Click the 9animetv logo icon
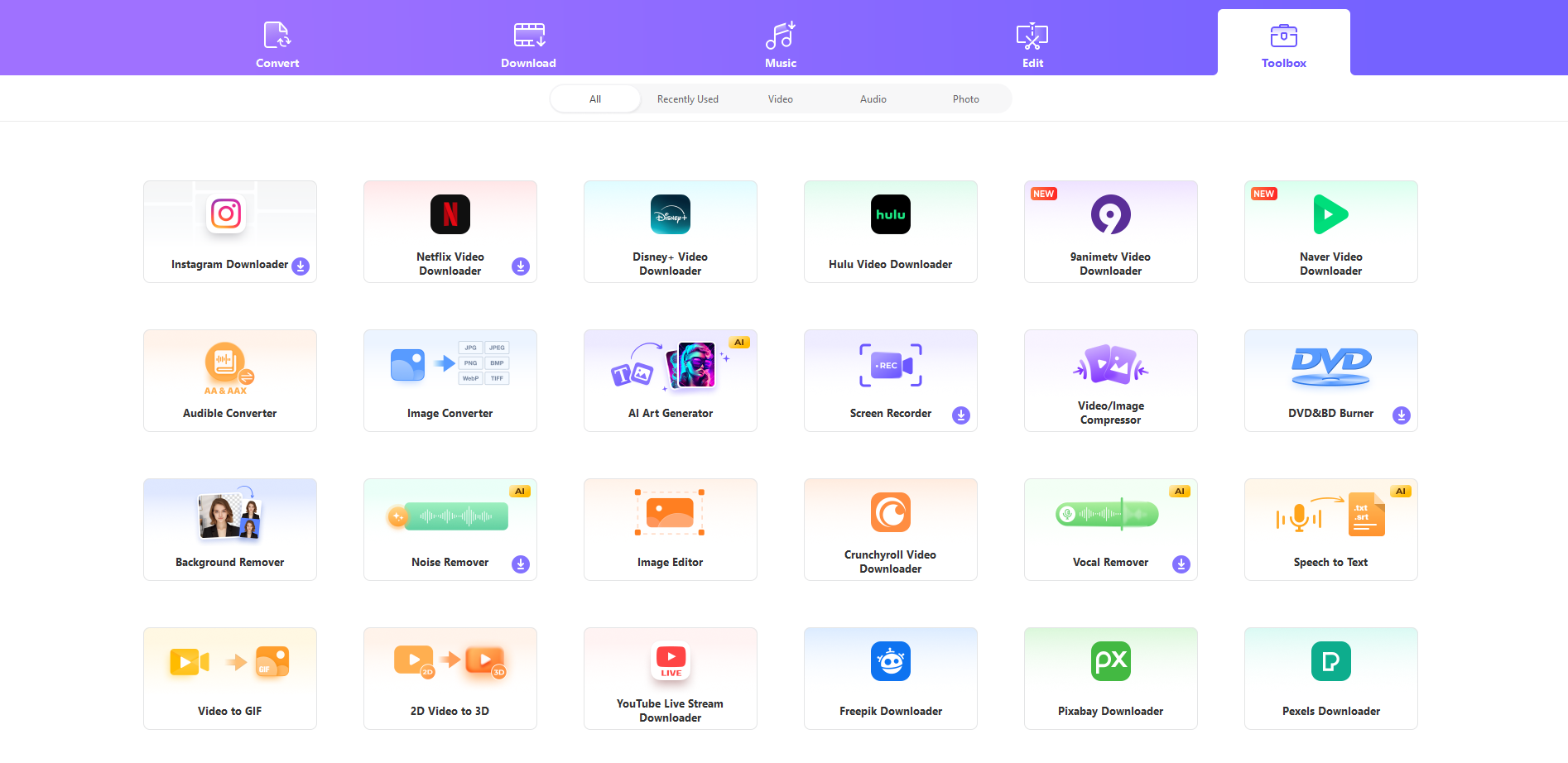Viewport: 1568px width, 763px height. [x=1111, y=214]
